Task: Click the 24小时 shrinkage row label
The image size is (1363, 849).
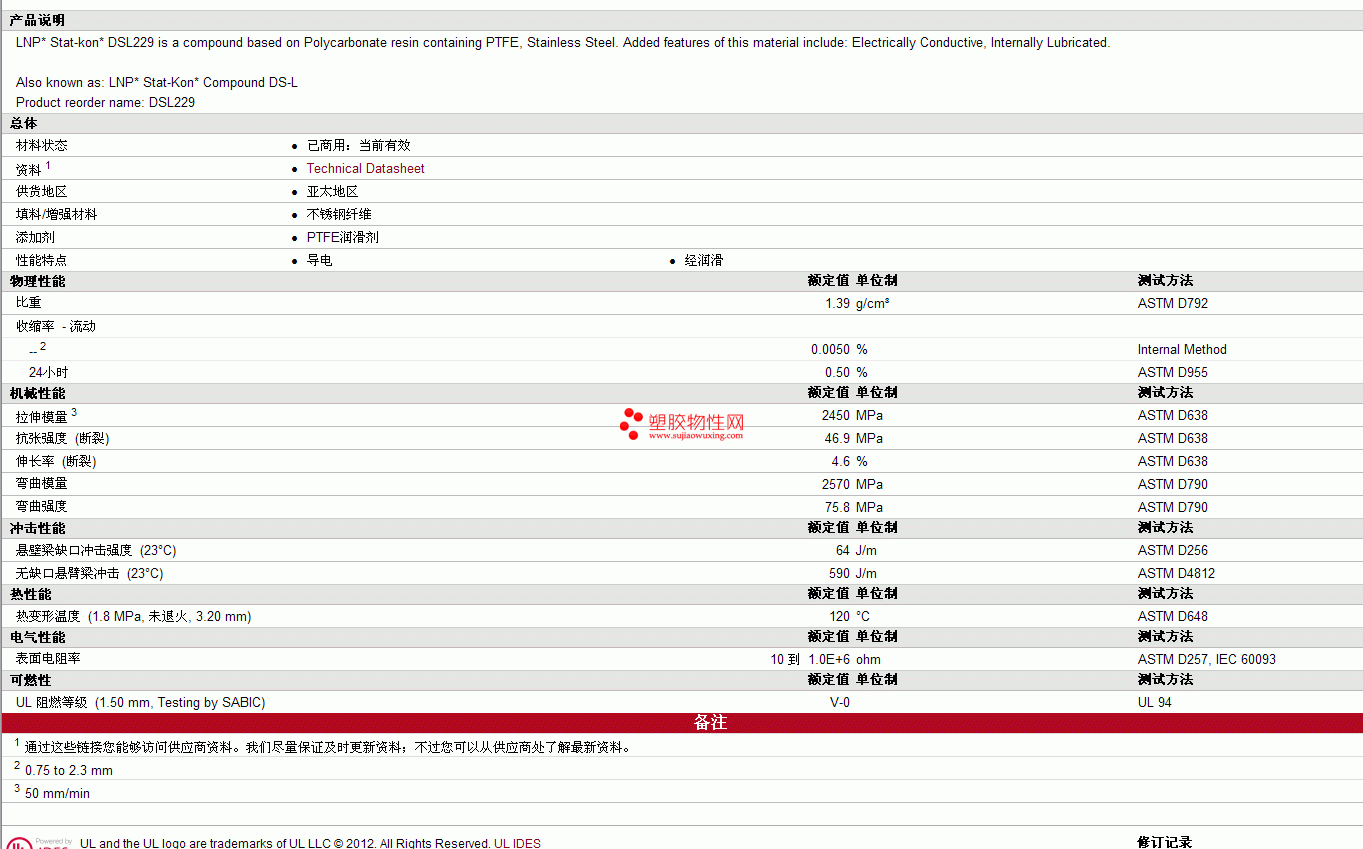Action: [x=48, y=372]
